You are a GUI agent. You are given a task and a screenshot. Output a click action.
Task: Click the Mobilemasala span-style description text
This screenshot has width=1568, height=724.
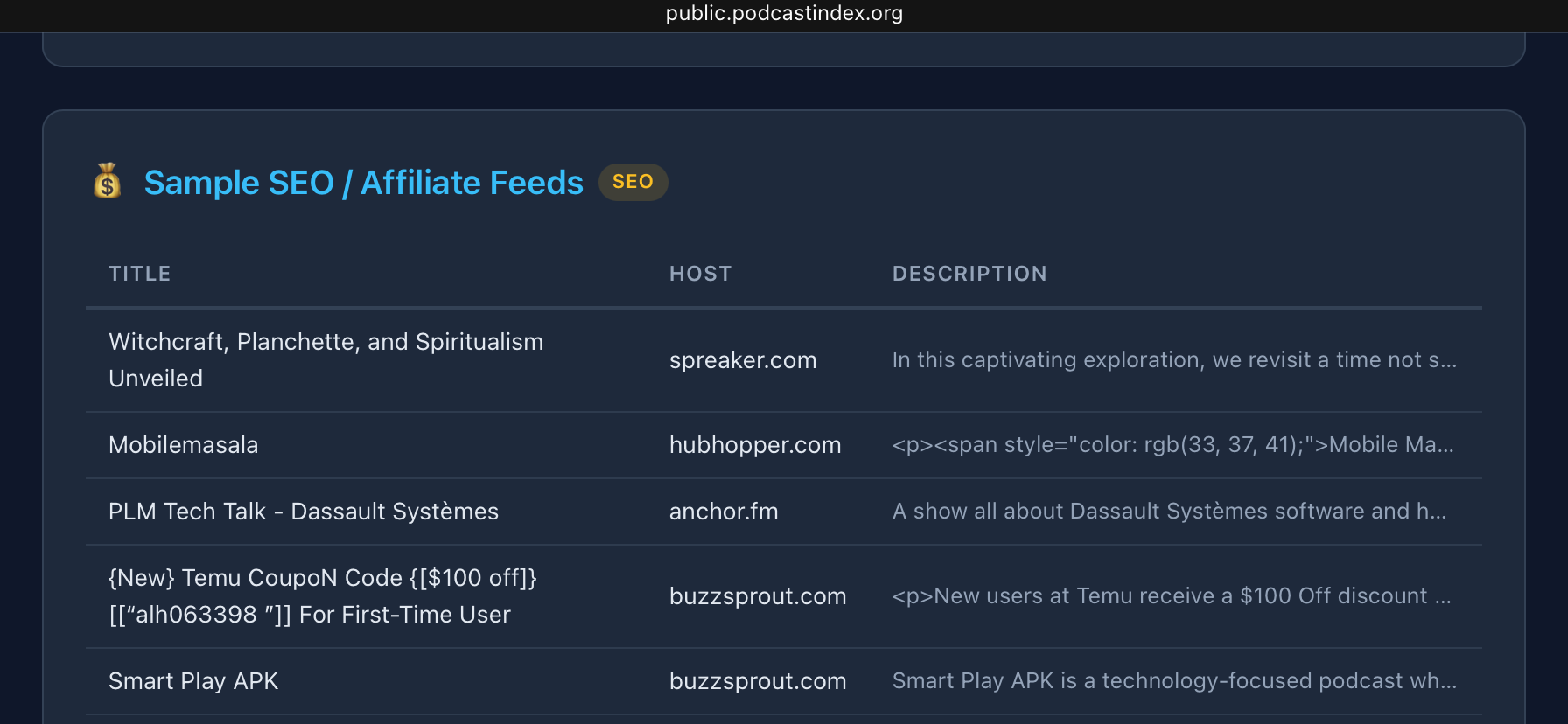pos(1172,445)
